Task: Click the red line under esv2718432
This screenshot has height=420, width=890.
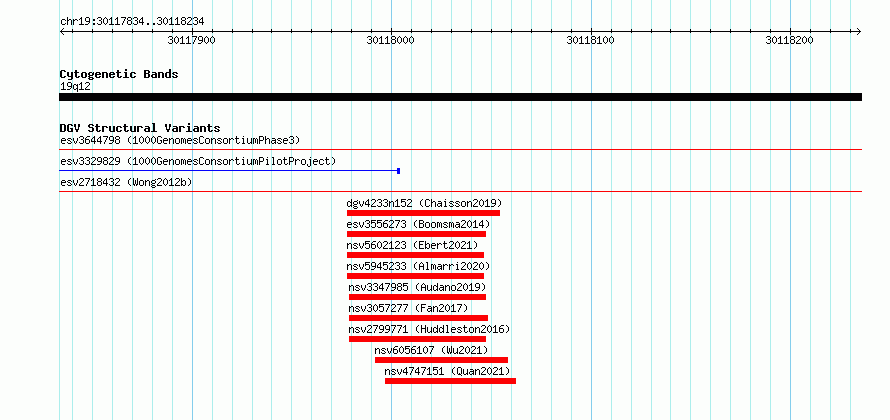Action: pos(460,192)
